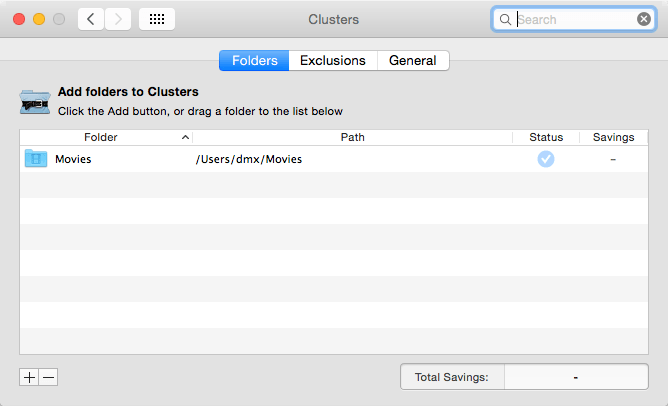Sort list by Path column header
This screenshot has width=668, height=406.
(x=352, y=137)
